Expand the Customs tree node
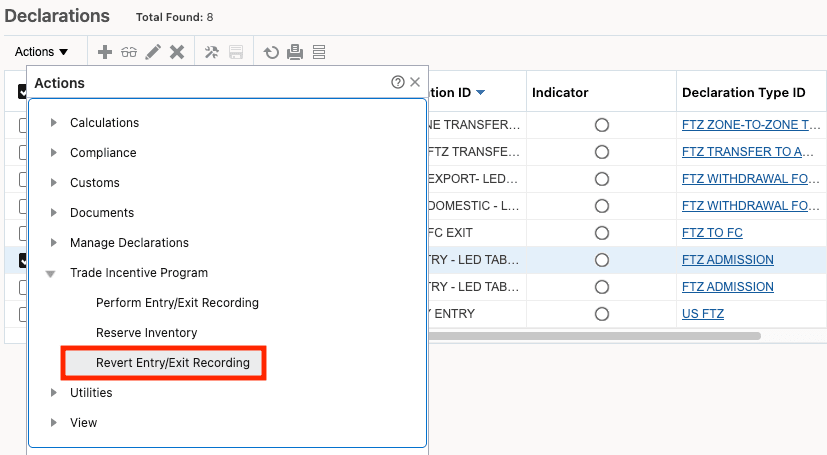 pyautogui.click(x=53, y=183)
